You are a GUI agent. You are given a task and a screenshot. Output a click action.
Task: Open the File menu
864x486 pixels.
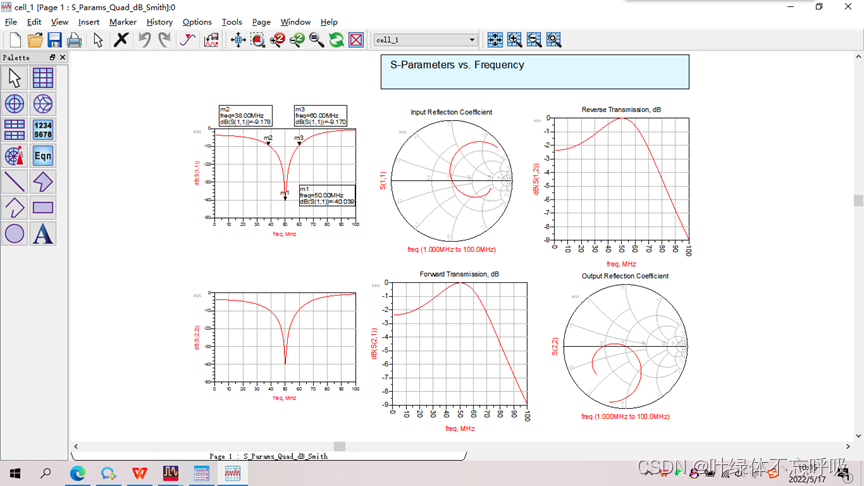11,22
